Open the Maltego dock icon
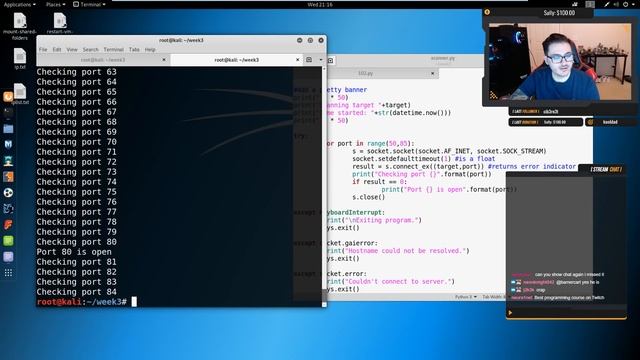The width and height of the screenshot is (640, 360). point(8,209)
